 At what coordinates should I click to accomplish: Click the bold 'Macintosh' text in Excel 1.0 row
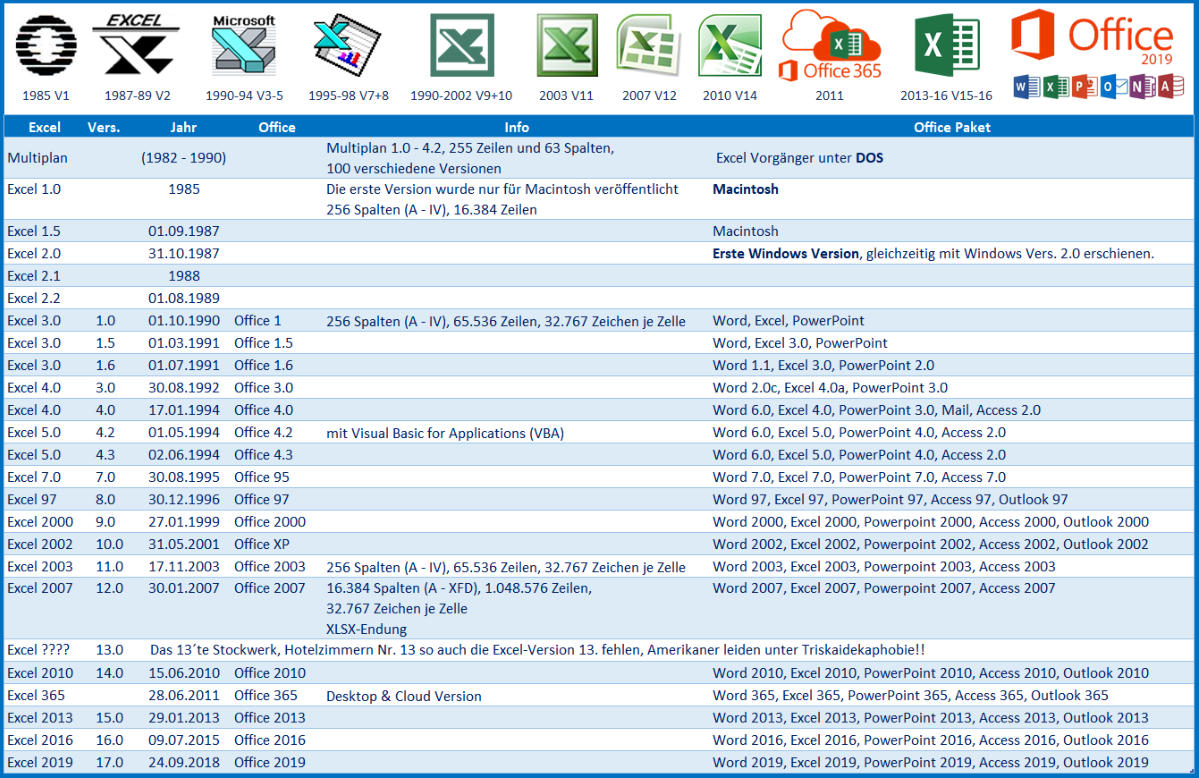click(x=746, y=189)
